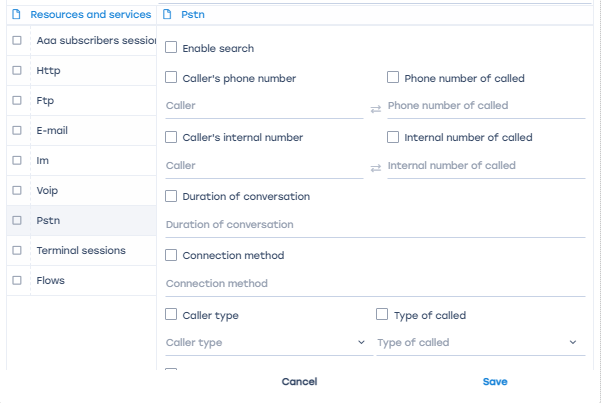Tick the Internal number of called checkbox
Viewport: 601px width, 403px height.
pyautogui.click(x=394, y=137)
